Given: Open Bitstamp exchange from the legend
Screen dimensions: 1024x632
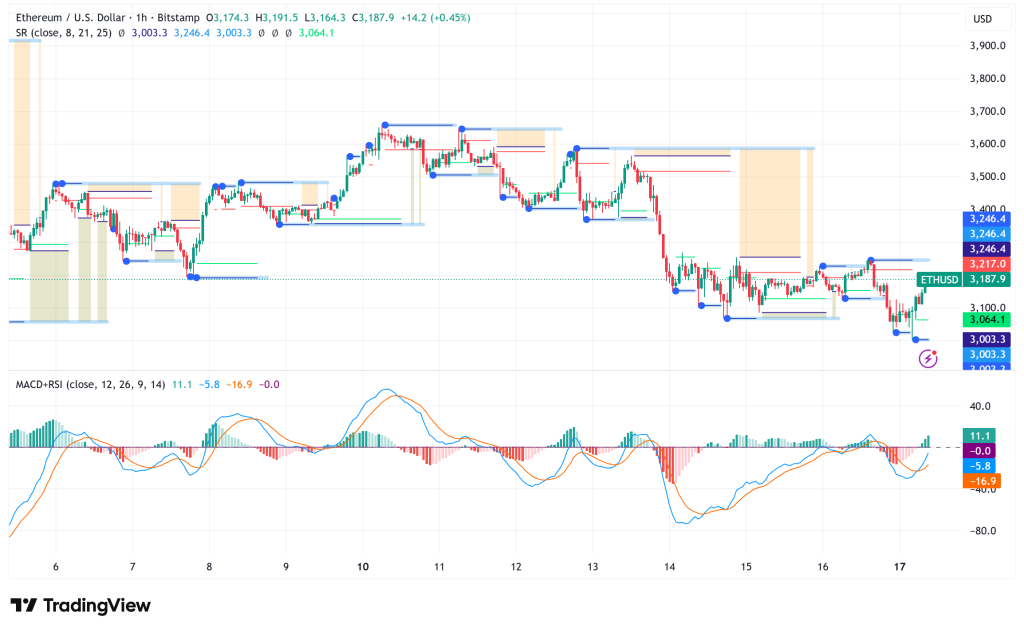Looking at the screenshot, I should point(177,17).
